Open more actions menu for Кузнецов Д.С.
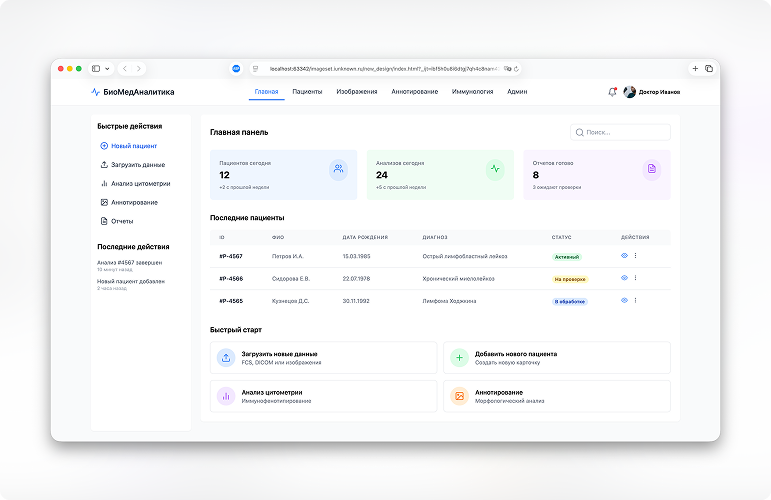This screenshot has height=500, width=771. (x=636, y=300)
